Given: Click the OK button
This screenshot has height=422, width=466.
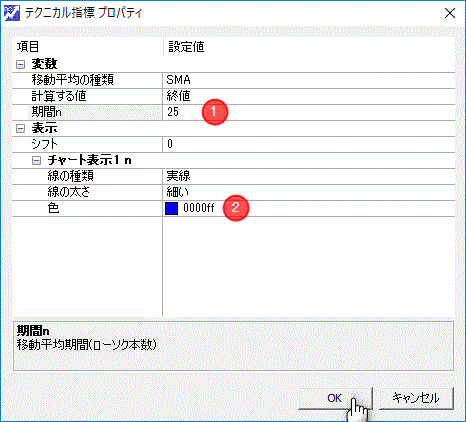Looking at the screenshot, I should point(335,398).
